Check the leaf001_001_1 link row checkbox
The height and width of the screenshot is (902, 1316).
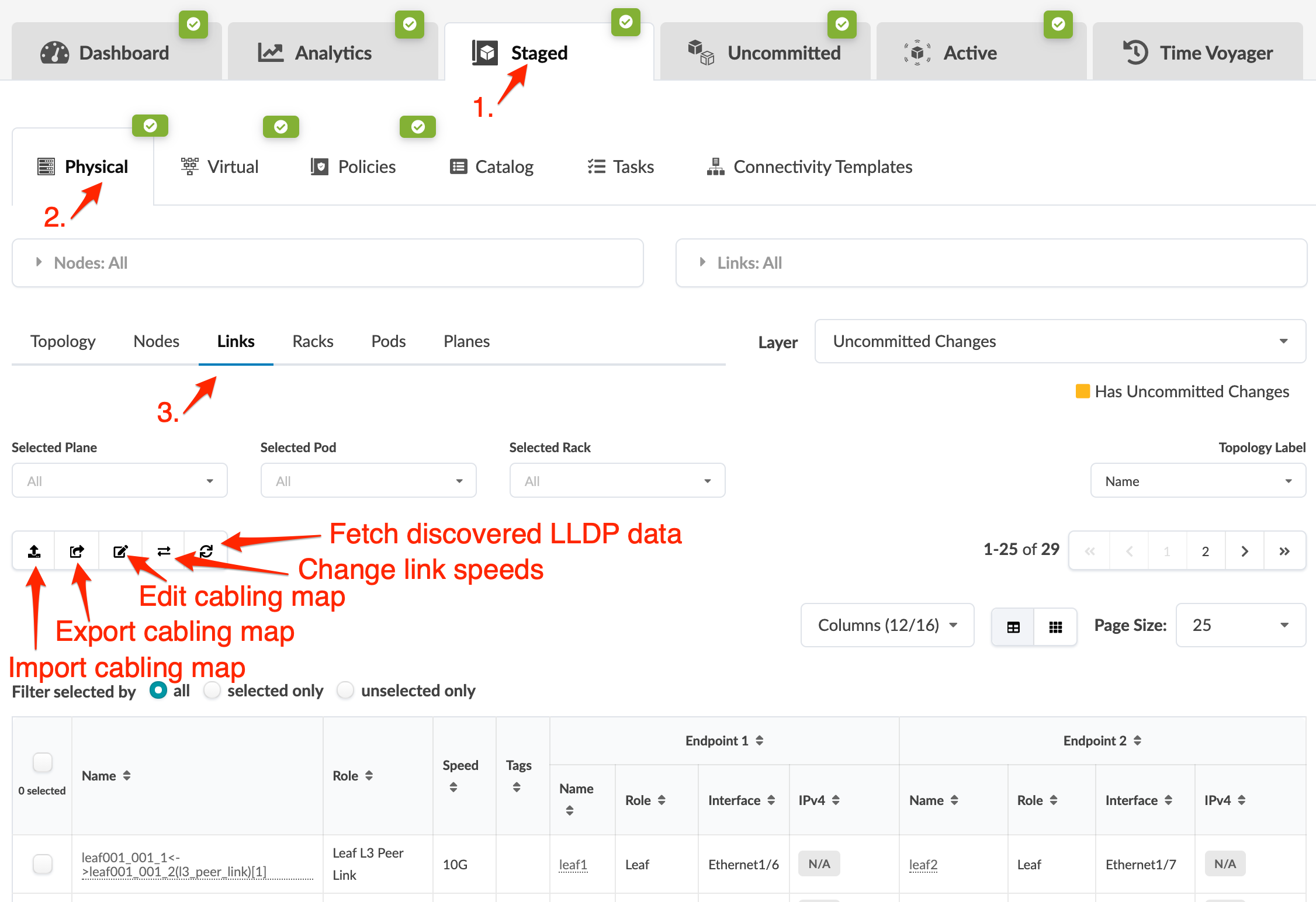43,863
